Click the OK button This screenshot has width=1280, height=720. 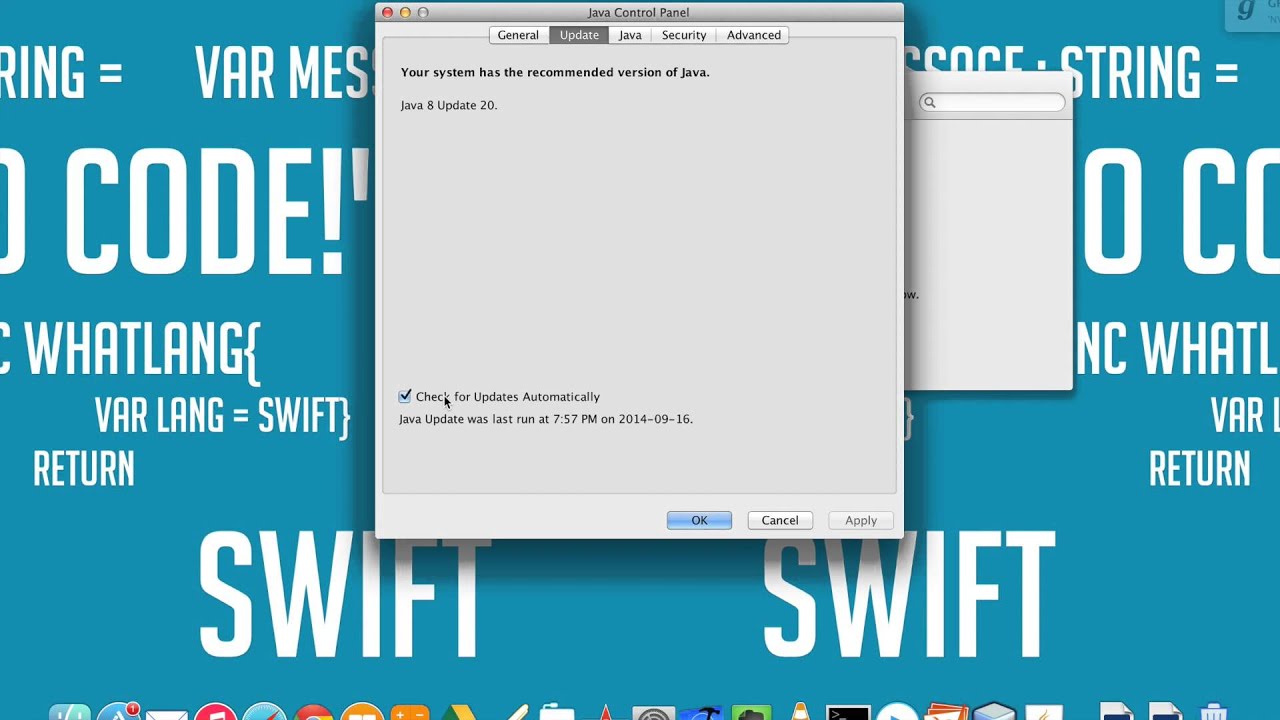click(699, 520)
